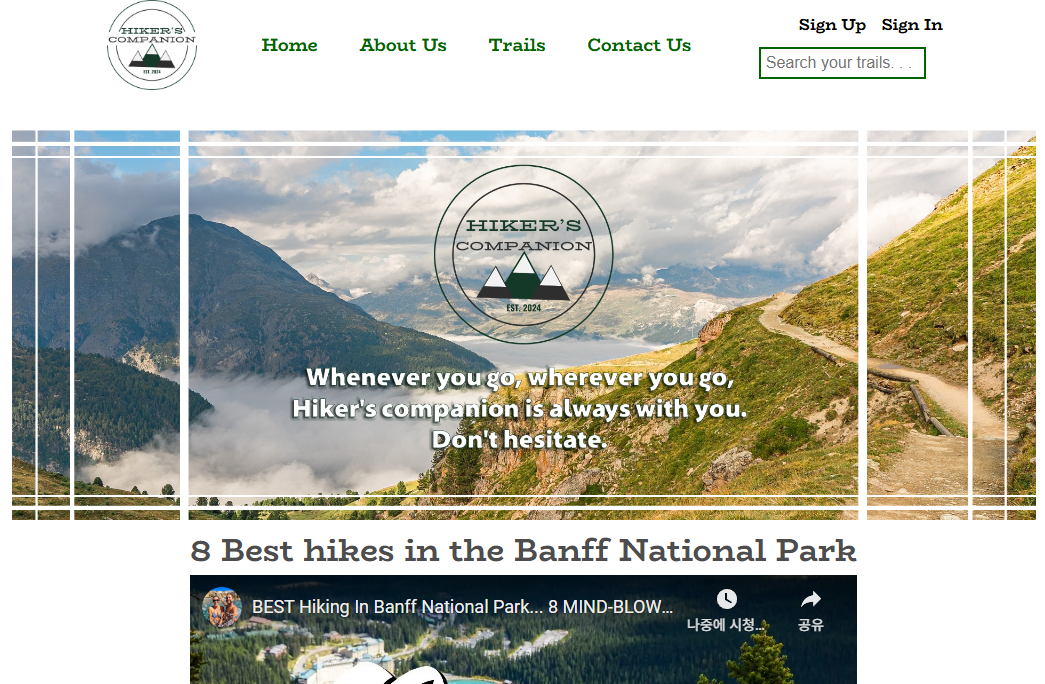Open the Trails menu item
The height and width of the screenshot is (684, 1045).
(517, 45)
